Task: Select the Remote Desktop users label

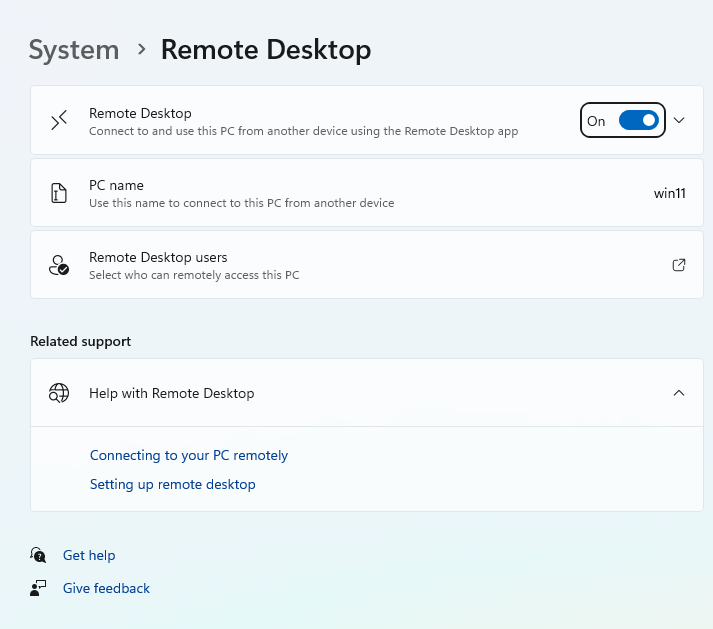Action: [x=158, y=257]
